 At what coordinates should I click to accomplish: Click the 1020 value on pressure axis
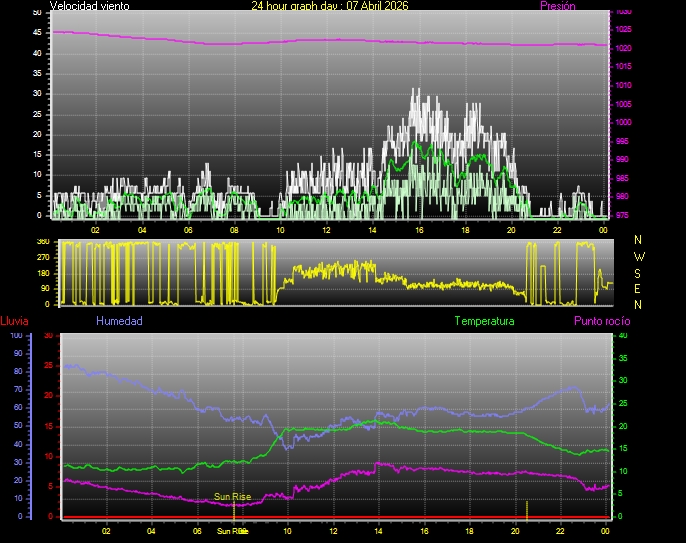622,48
